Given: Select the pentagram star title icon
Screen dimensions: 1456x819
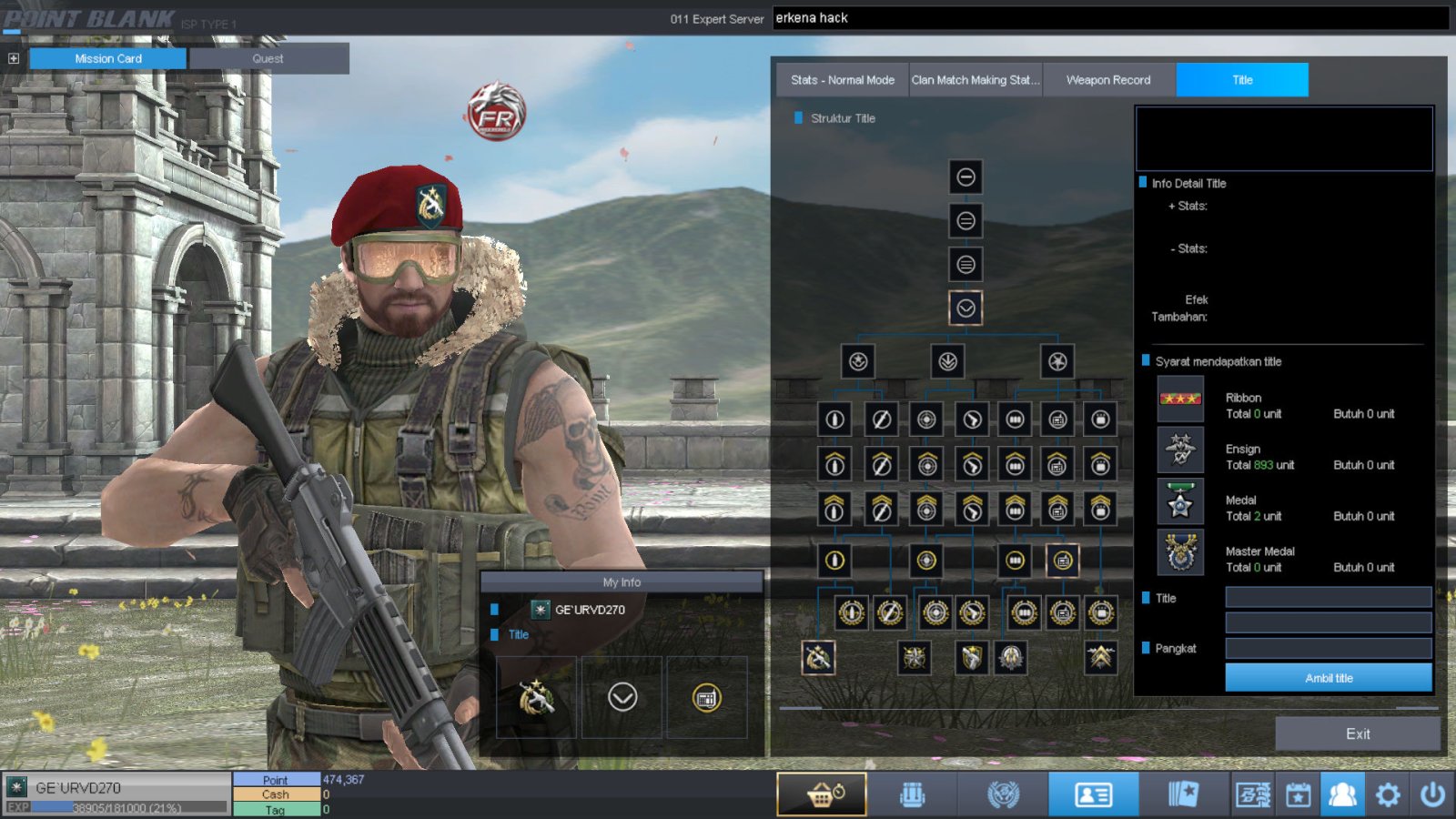Looking at the screenshot, I should [x=1057, y=361].
